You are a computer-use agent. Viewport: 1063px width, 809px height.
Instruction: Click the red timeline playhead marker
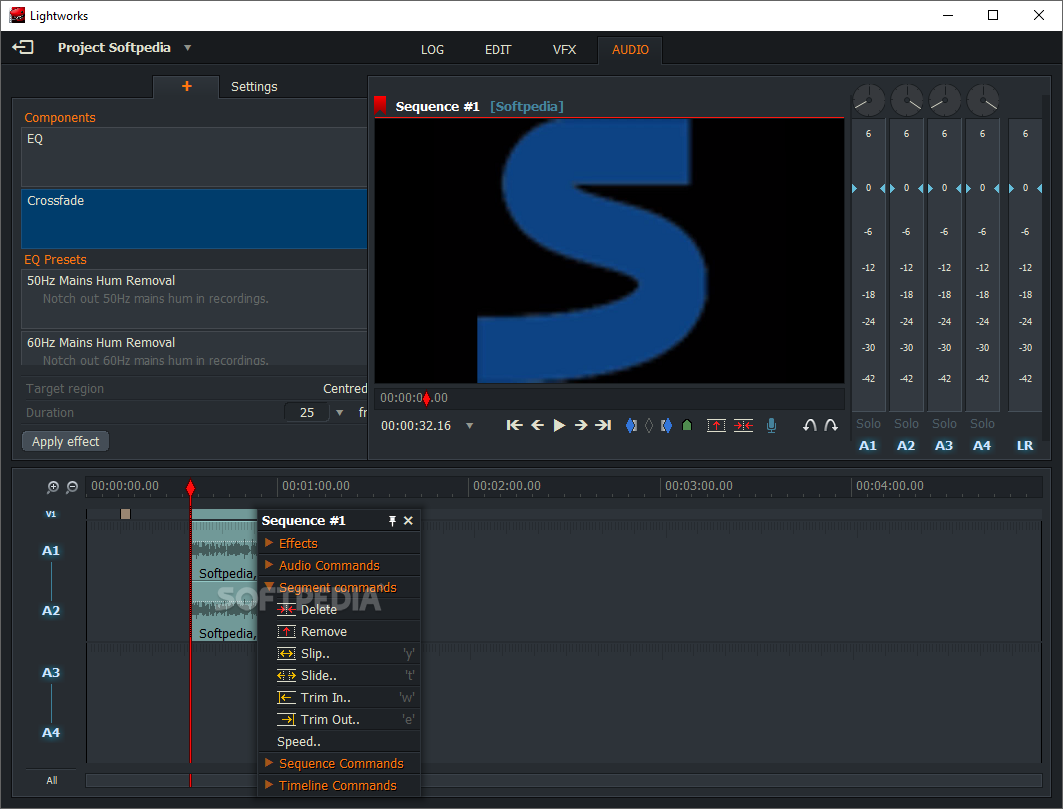click(x=190, y=488)
